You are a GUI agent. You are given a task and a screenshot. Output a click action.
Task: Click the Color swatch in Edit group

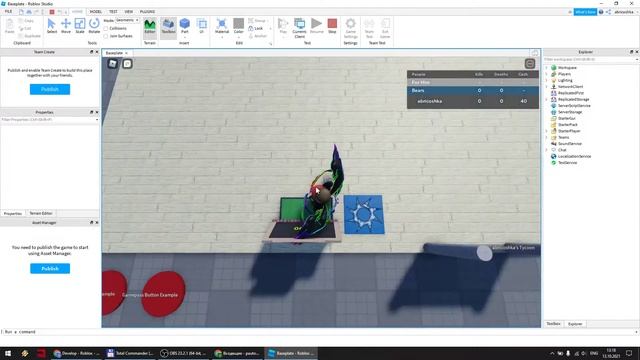point(239,23)
